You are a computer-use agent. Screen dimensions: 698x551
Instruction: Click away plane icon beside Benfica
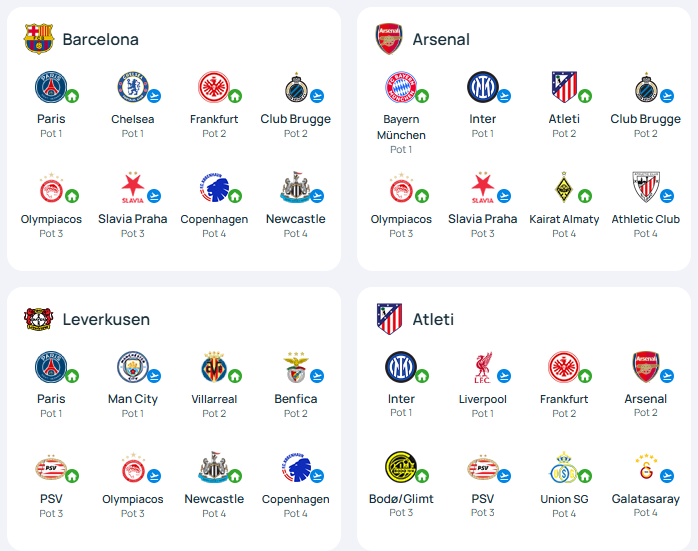[317, 376]
